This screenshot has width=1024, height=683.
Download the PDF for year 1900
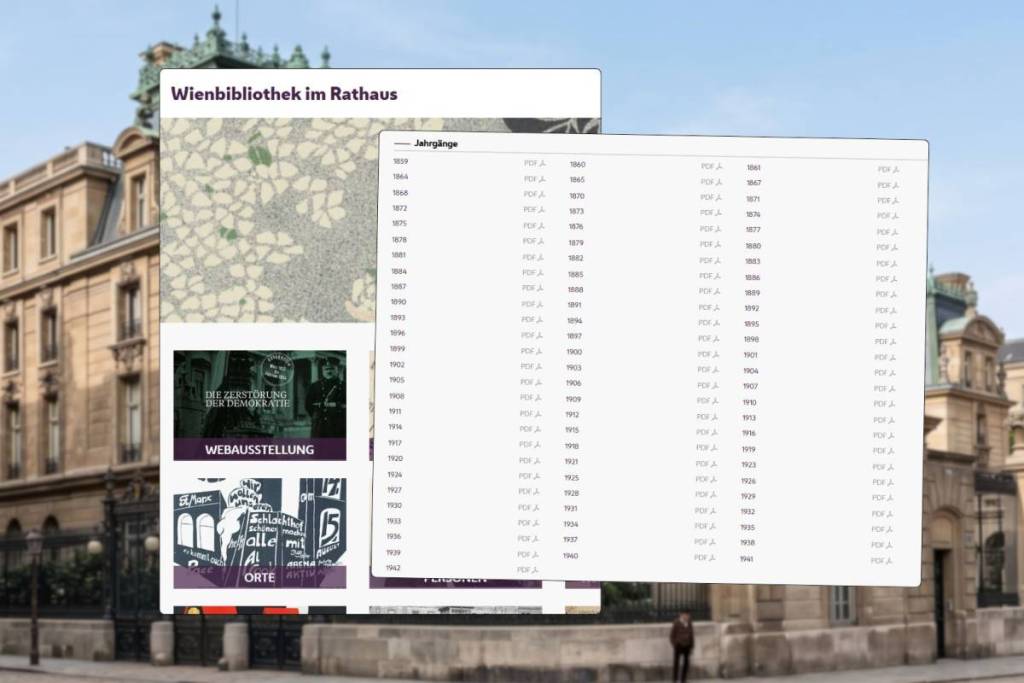pos(709,354)
